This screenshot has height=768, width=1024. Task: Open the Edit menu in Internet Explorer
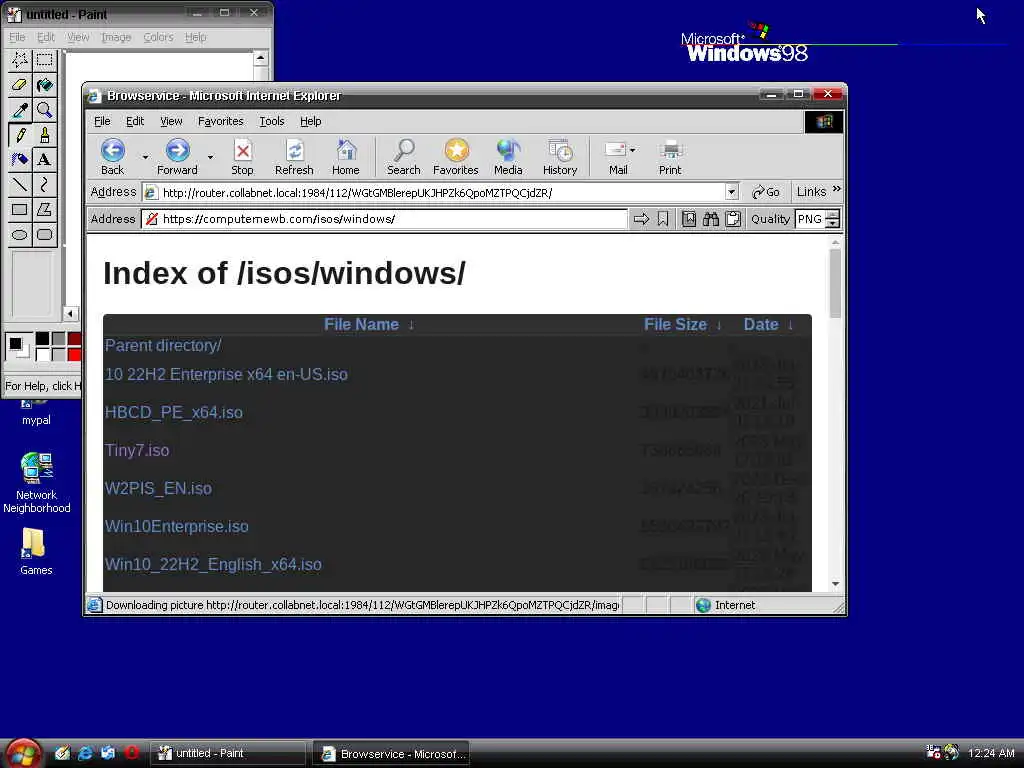[135, 121]
